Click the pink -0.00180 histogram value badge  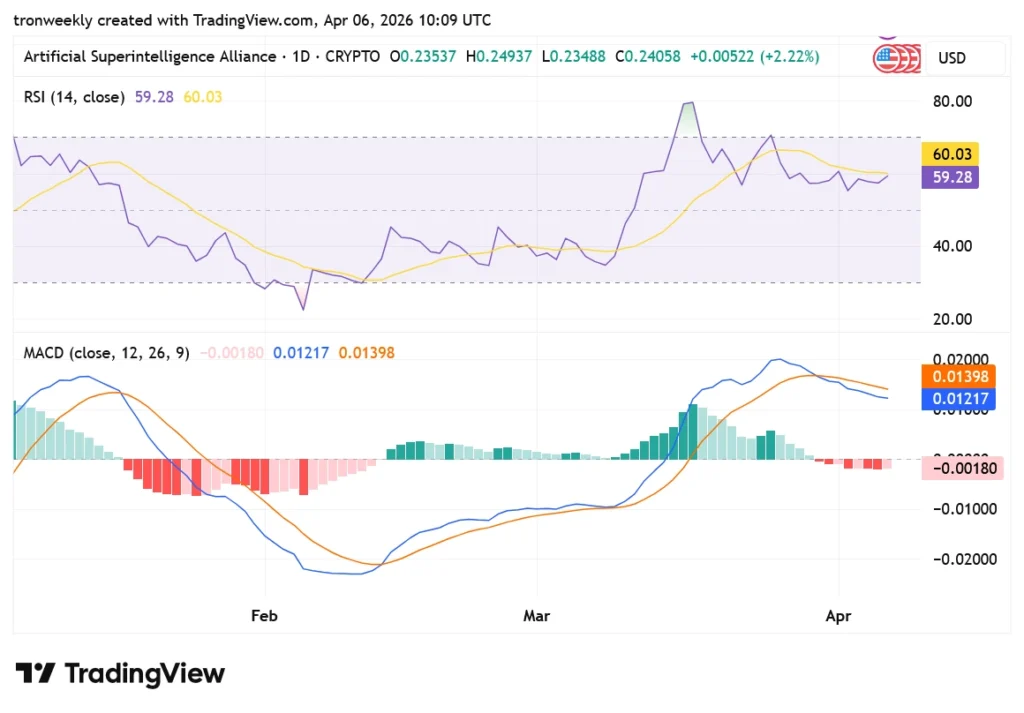(961, 468)
